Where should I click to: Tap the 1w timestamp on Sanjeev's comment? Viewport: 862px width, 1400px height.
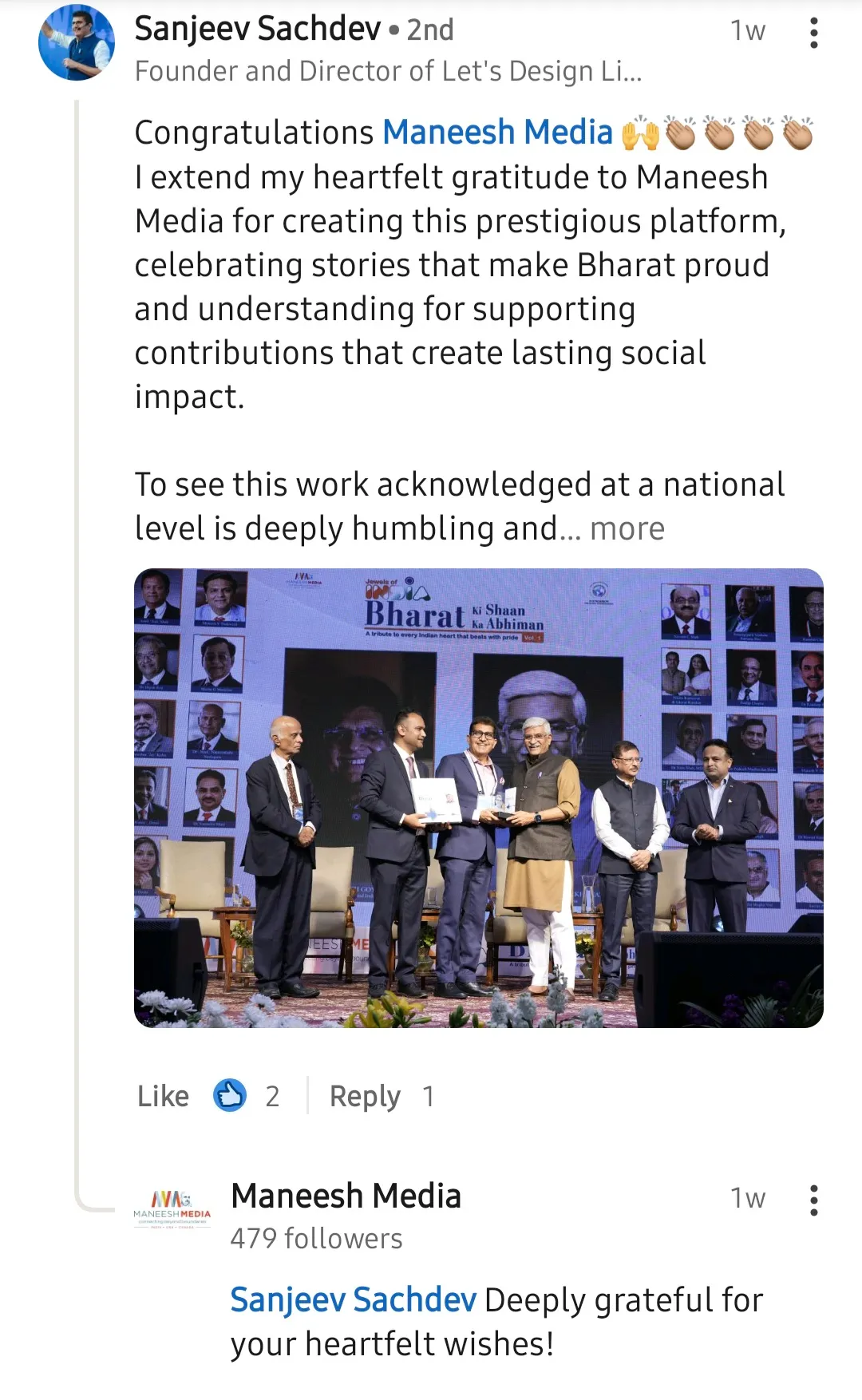747,31
